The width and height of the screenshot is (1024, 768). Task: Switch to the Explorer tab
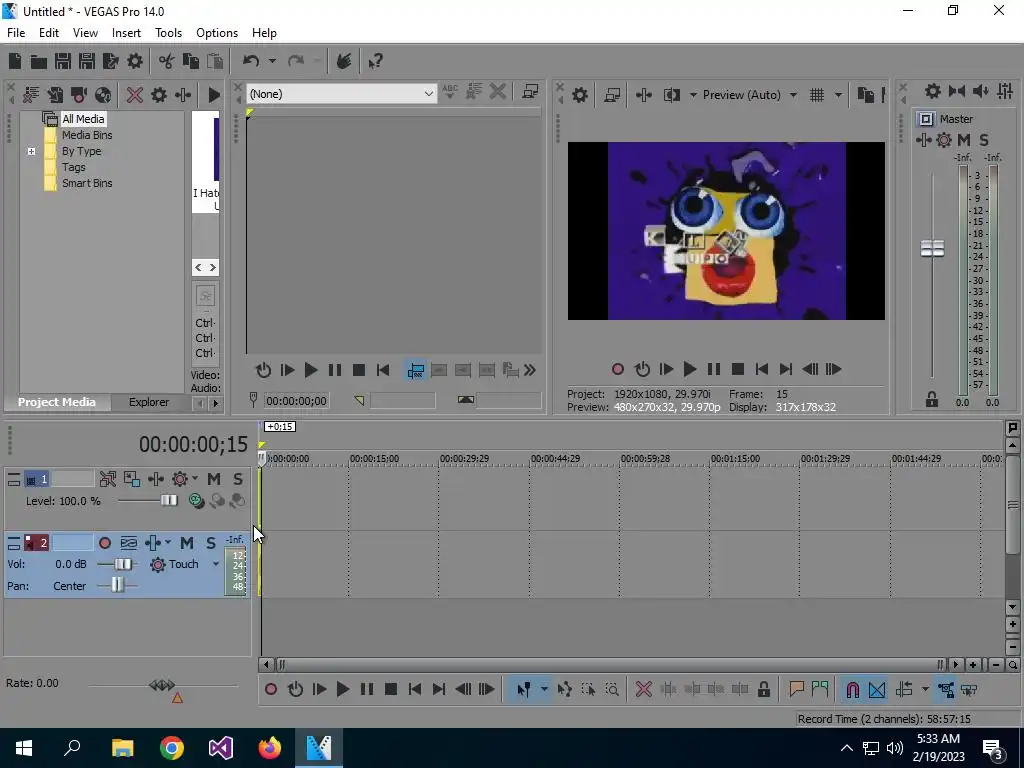tap(149, 402)
